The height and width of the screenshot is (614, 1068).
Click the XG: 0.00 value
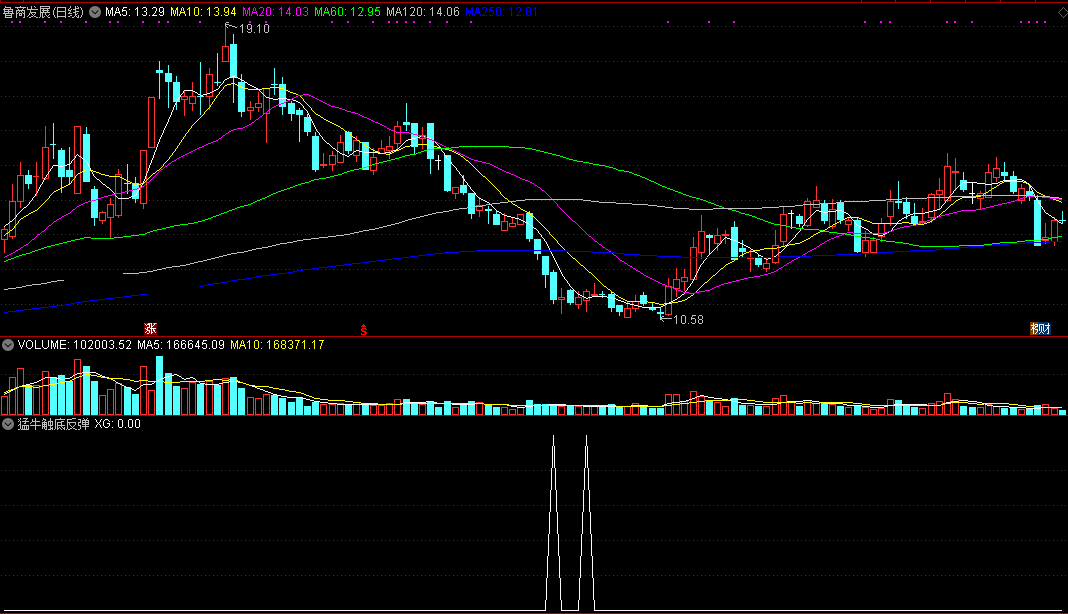pos(117,424)
